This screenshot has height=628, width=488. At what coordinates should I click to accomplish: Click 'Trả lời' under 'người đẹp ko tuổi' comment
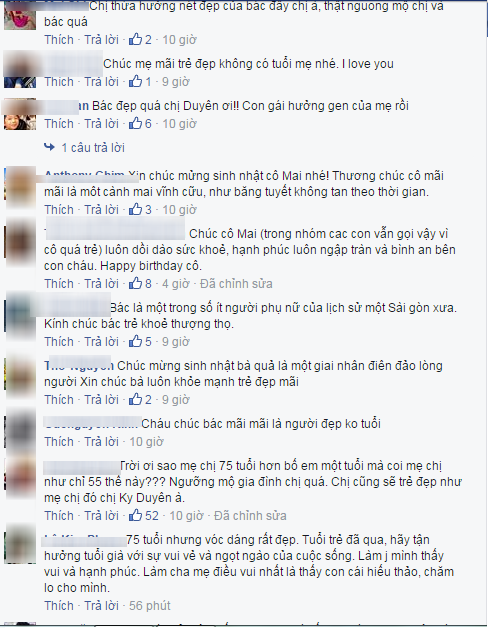tap(101, 441)
